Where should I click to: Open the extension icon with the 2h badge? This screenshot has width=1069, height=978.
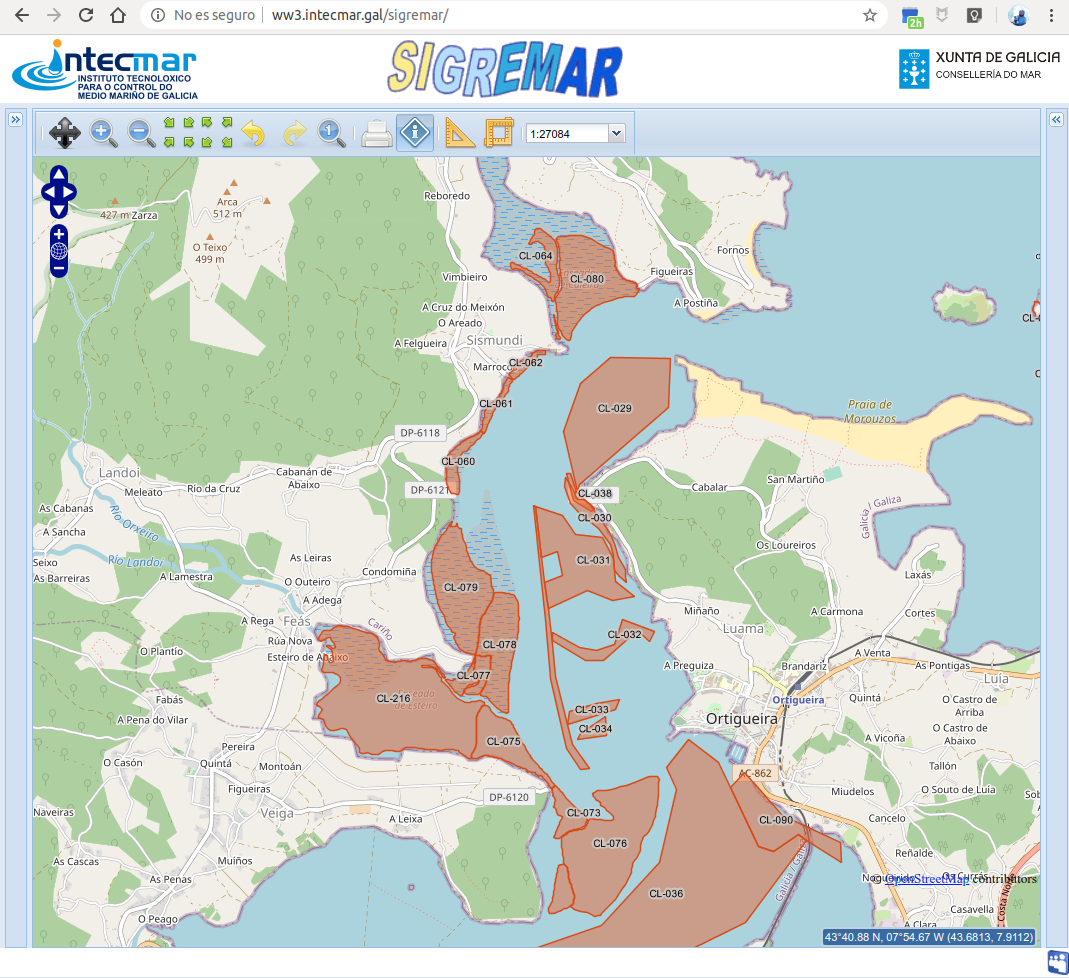(x=912, y=17)
